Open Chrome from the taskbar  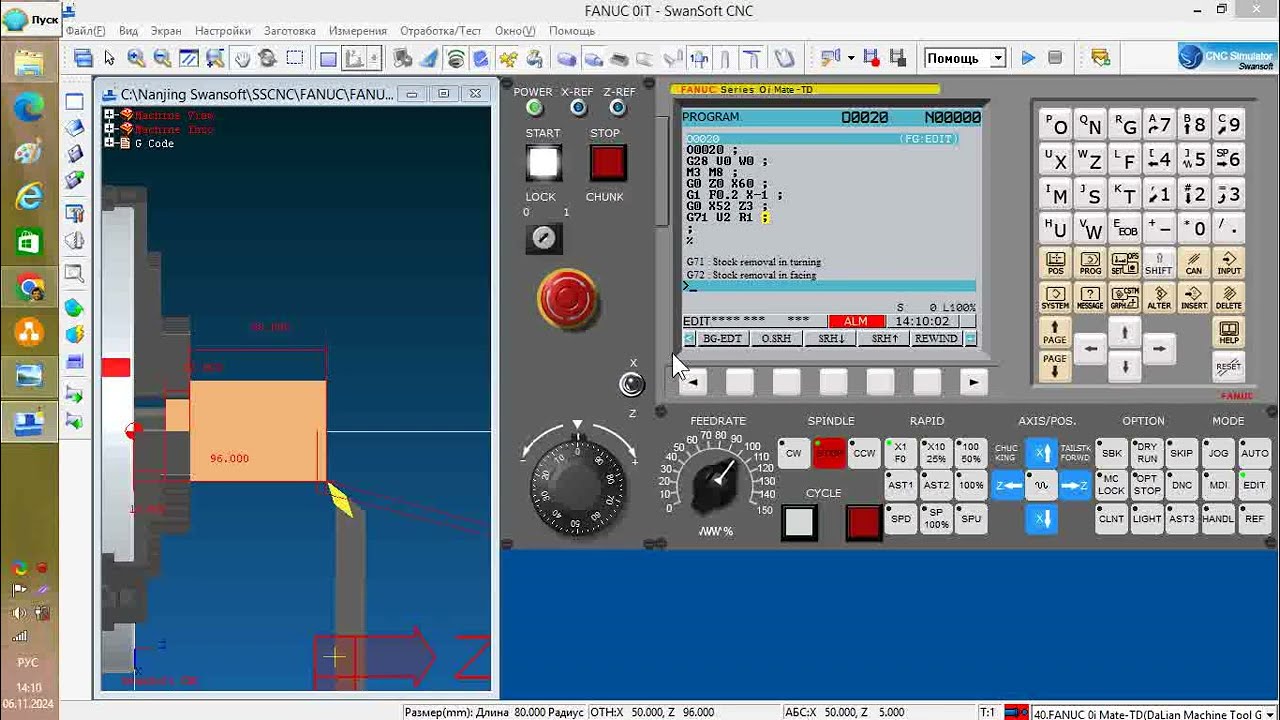pyautogui.click(x=29, y=288)
